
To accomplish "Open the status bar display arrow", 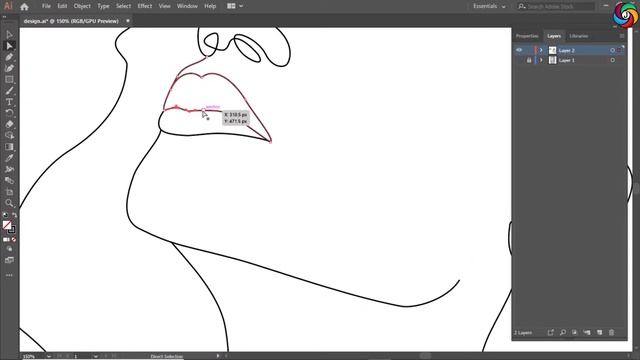I will point(218,356).
